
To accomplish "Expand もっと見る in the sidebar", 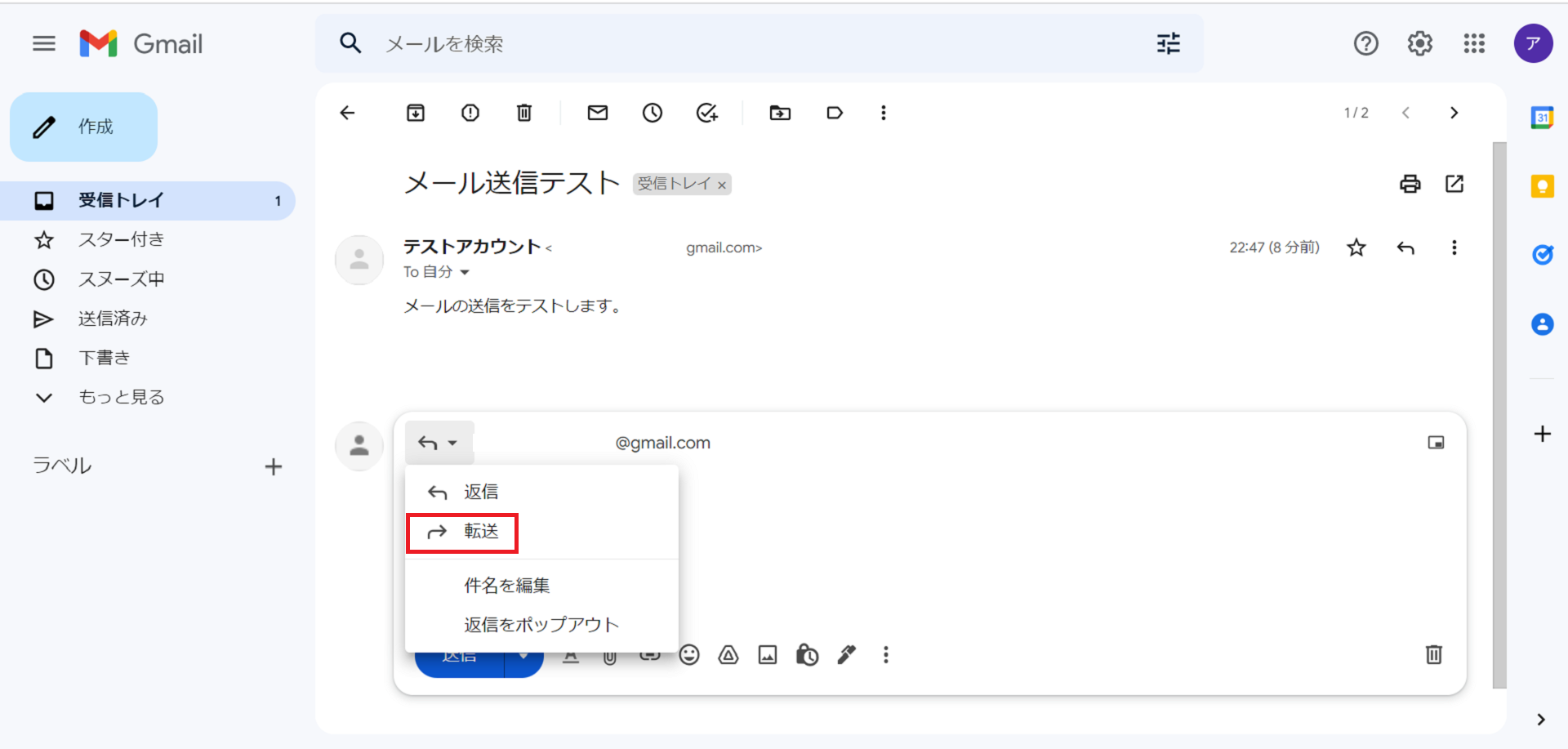I will [x=121, y=397].
